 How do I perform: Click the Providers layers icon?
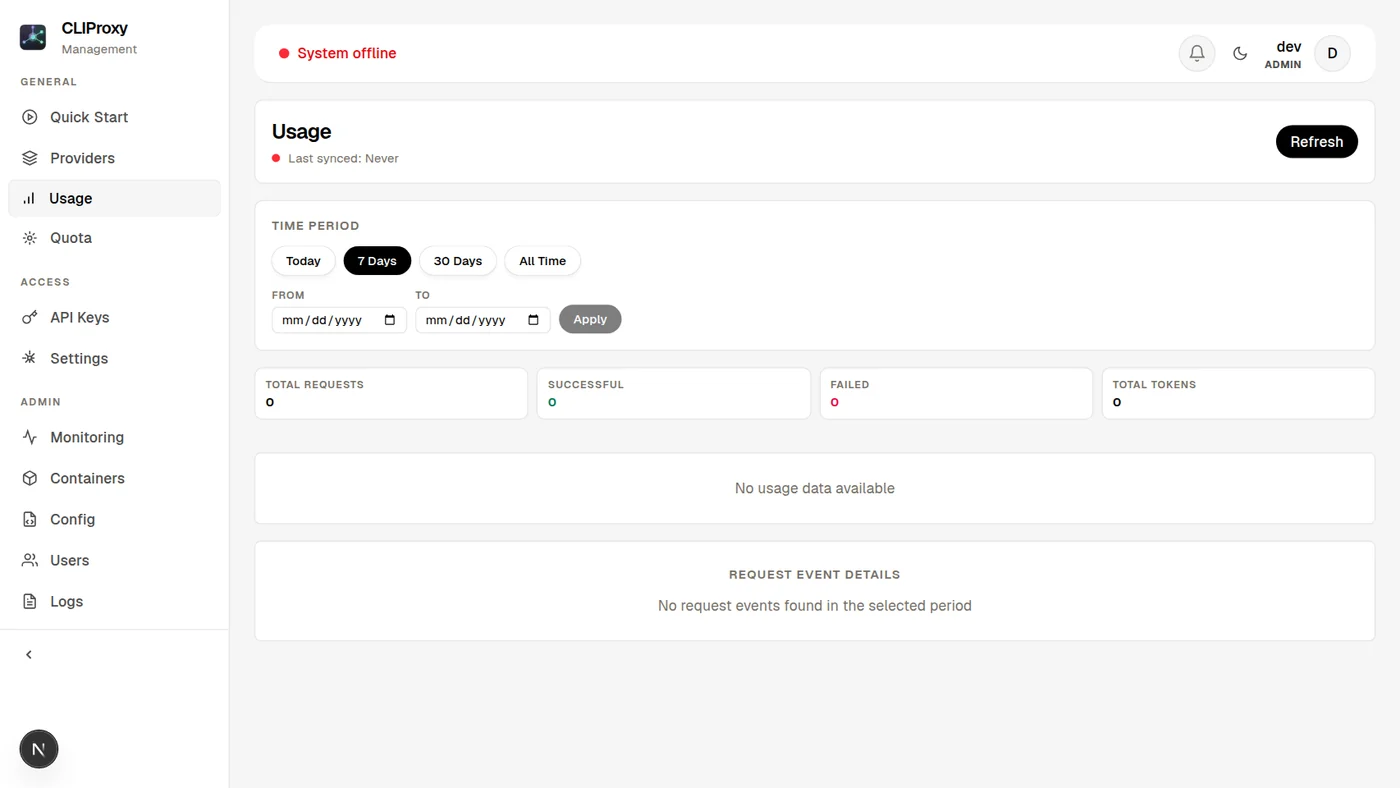coord(30,158)
